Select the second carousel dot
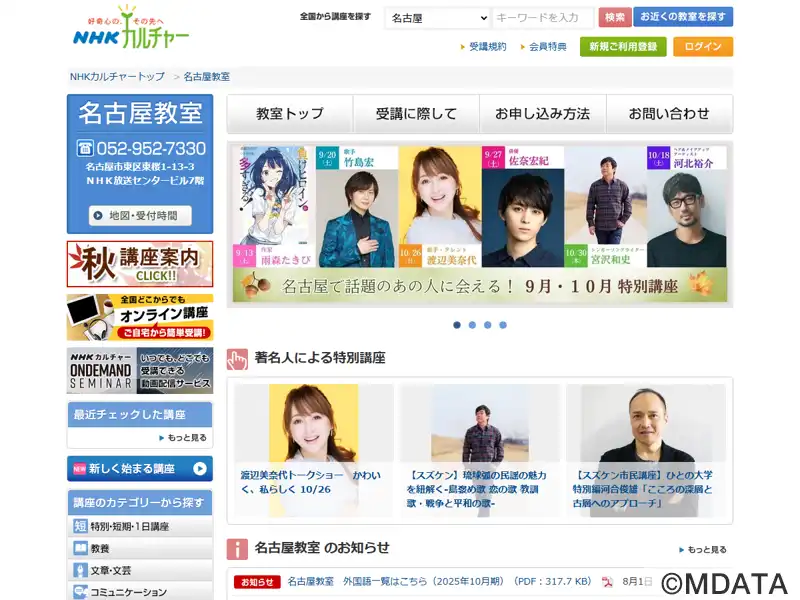This screenshot has width=800, height=600. (x=472, y=325)
